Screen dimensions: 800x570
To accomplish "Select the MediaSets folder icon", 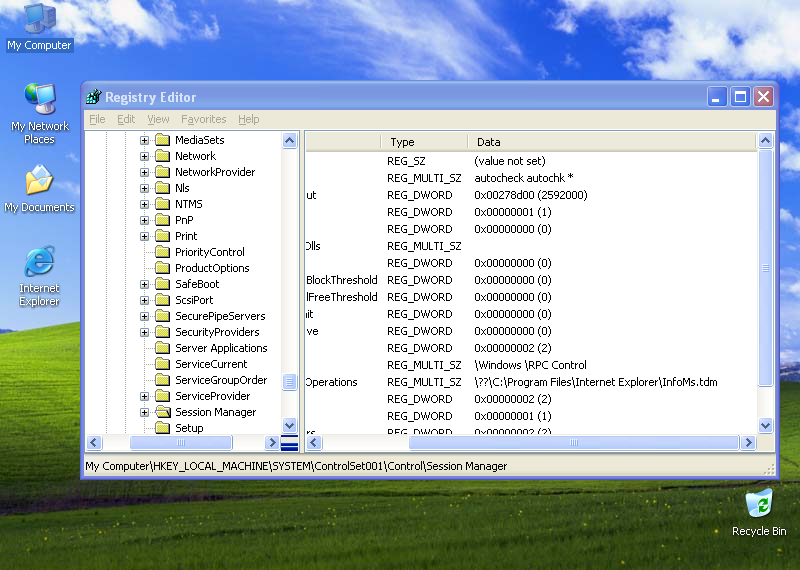I will click(x=162, y=140).
